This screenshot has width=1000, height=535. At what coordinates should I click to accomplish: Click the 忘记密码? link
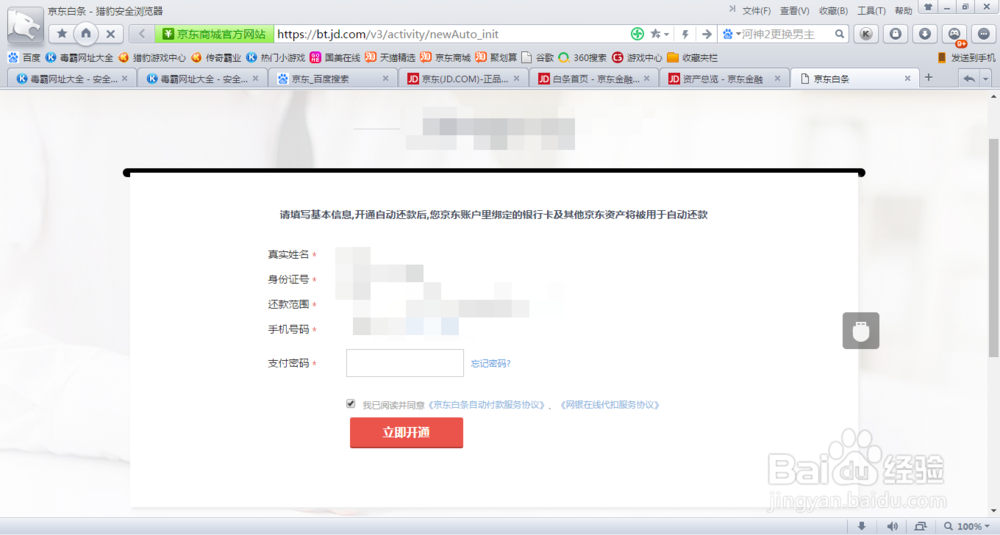point(490,363)
